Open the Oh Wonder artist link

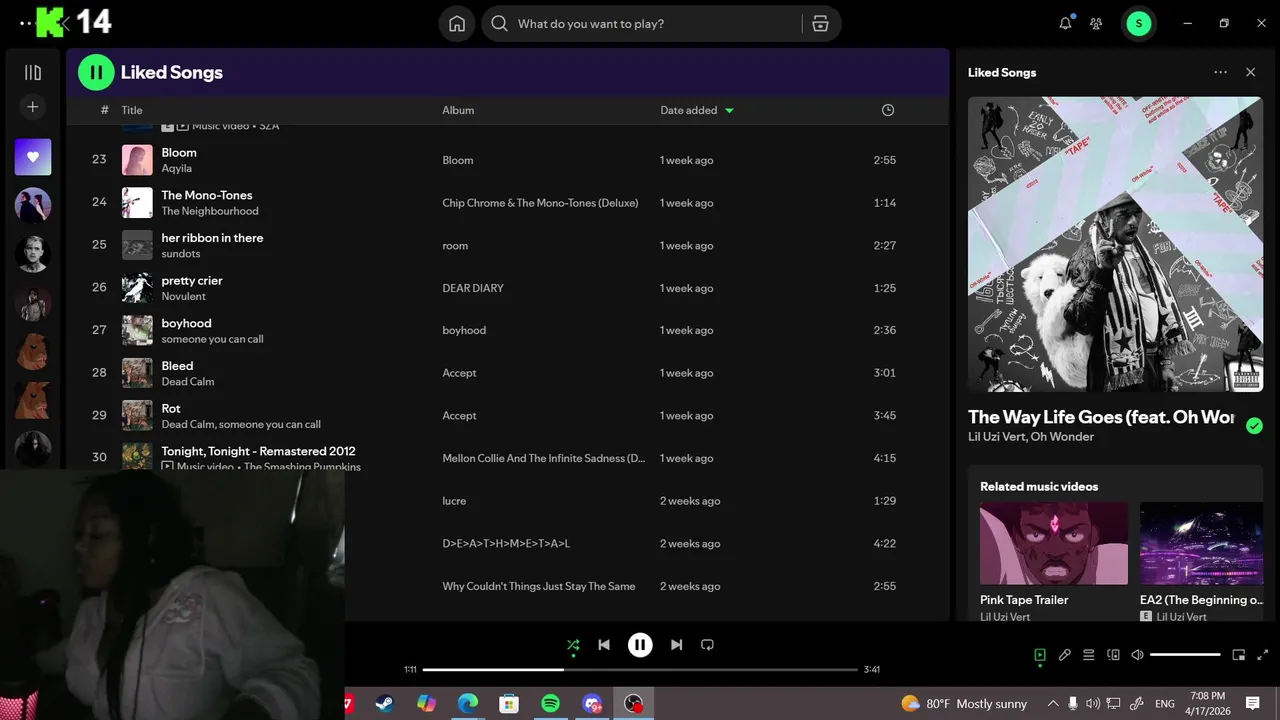1062,437
